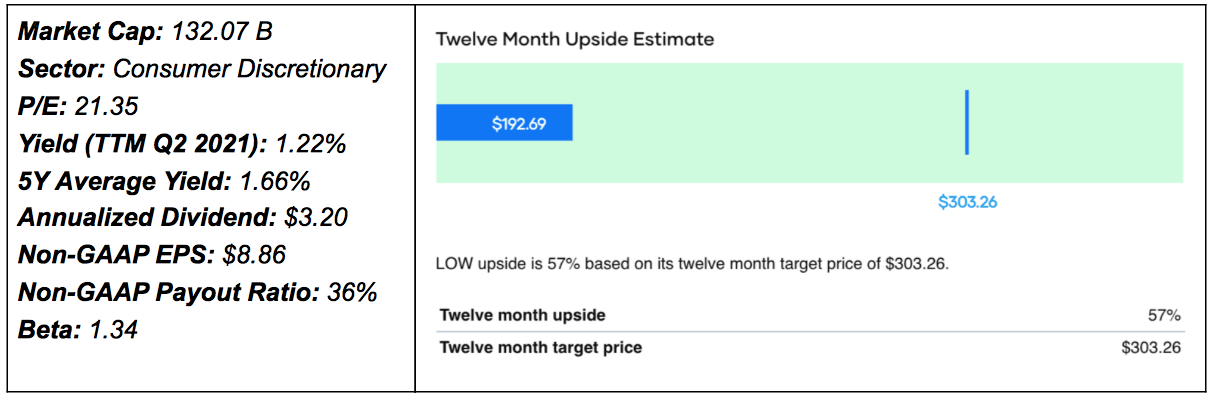1214x401 pixels.
Task: Click the Yield (TTM Q2 2021) line
Action: point(182,143)
